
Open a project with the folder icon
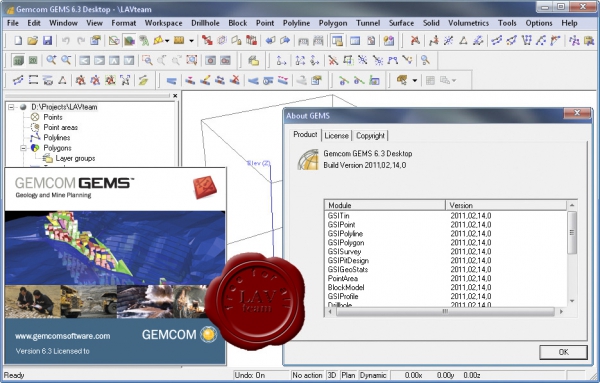coord(33,40)
